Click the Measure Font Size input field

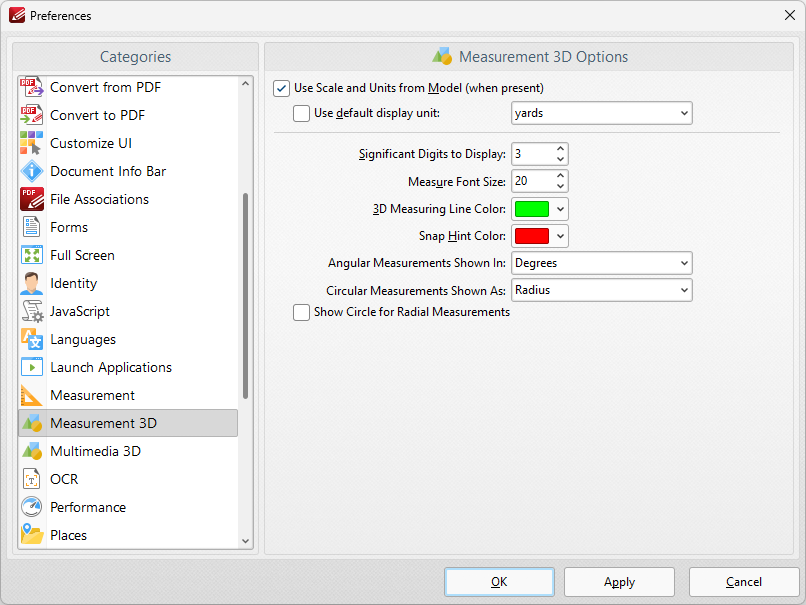click(533, 181)
